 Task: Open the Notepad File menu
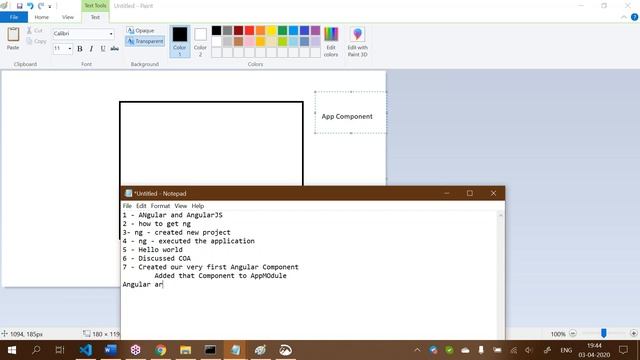click(127, 206)
